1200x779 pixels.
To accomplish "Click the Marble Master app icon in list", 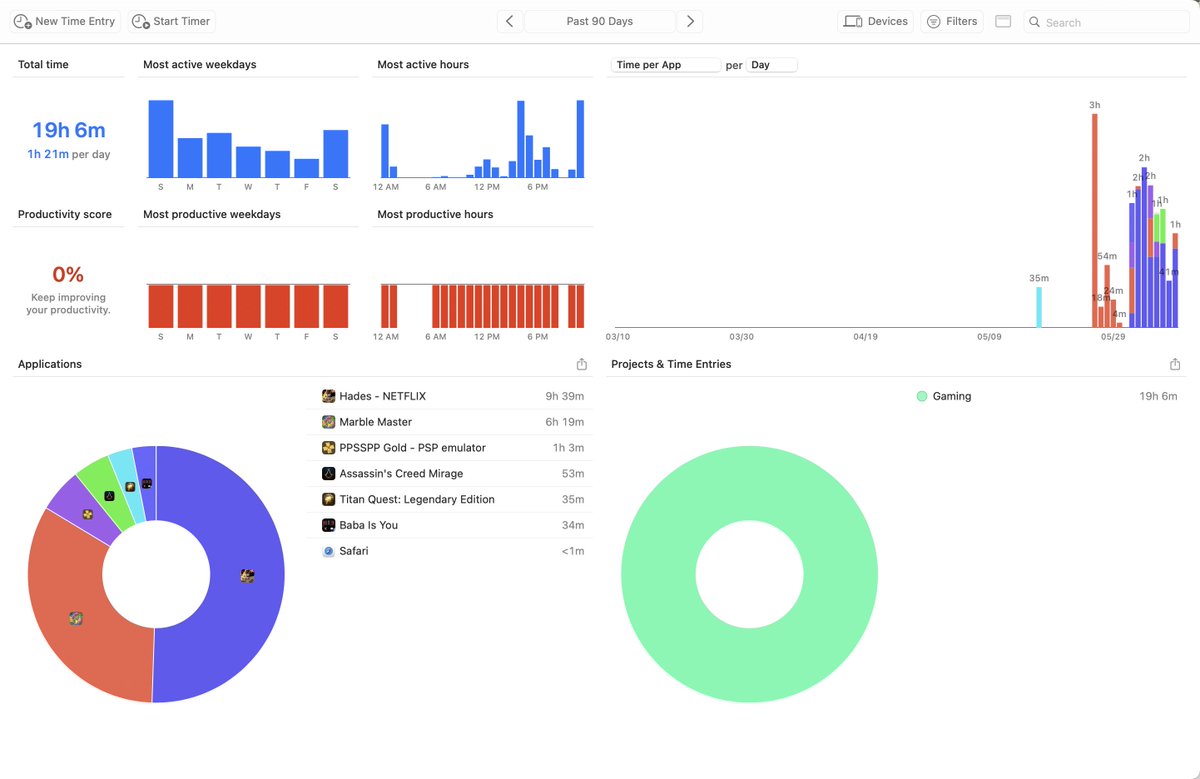I will pyautogui.click(x=328, y=422).
